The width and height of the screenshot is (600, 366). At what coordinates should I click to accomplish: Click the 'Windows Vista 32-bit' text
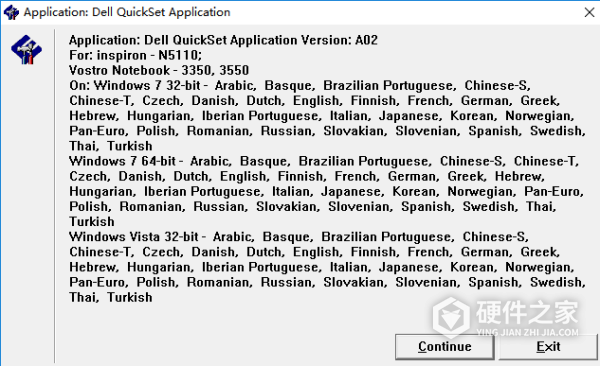134,237
